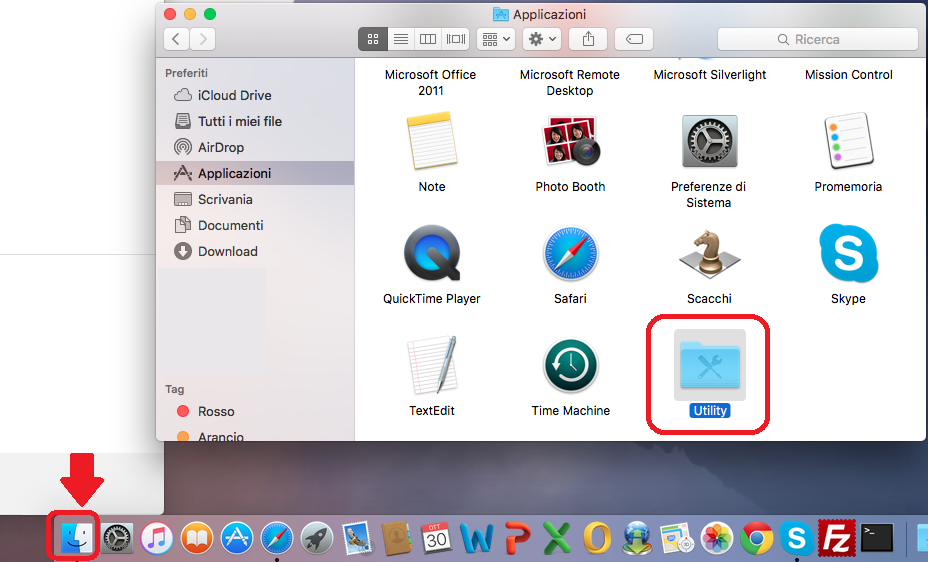Viewport: 928px width, 562px height.
Task: Open iCloud Drive in sidebar
Action: (255, 95)
